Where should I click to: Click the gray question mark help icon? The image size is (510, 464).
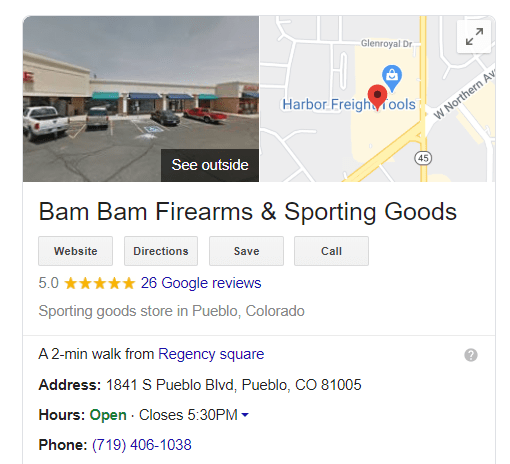tap(471, 355)
